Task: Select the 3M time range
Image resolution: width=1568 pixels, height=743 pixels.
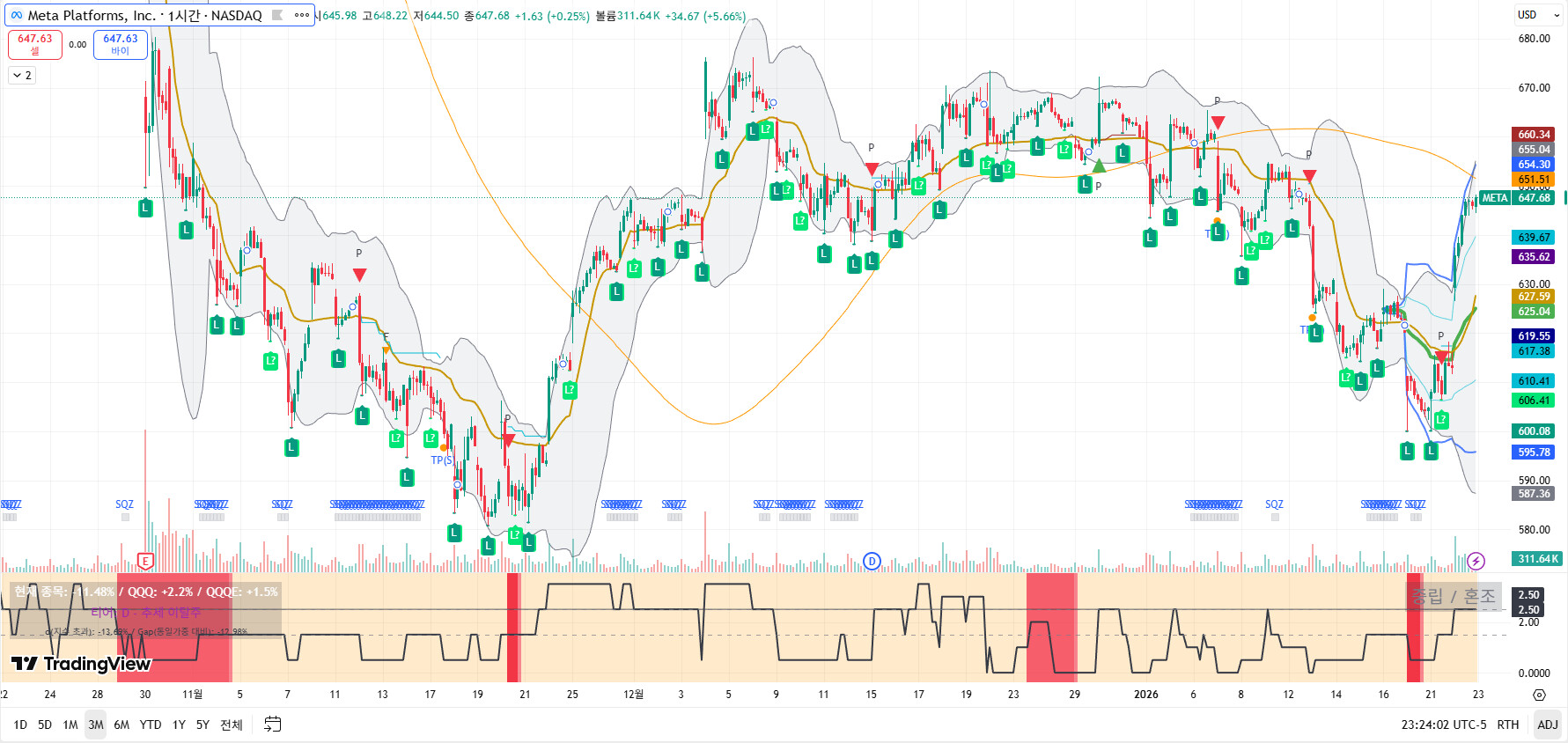Action: (x=96, y=725)
